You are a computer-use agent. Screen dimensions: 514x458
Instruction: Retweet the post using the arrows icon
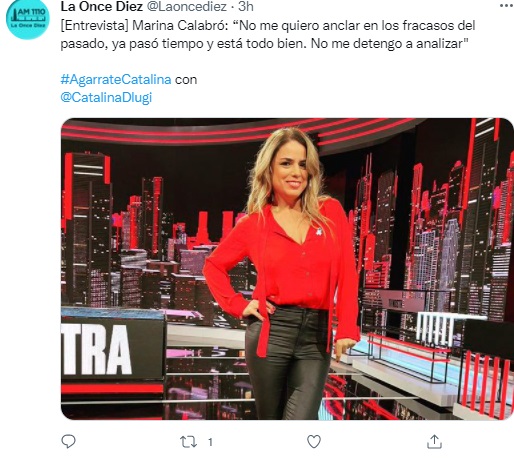click(188, 442)
